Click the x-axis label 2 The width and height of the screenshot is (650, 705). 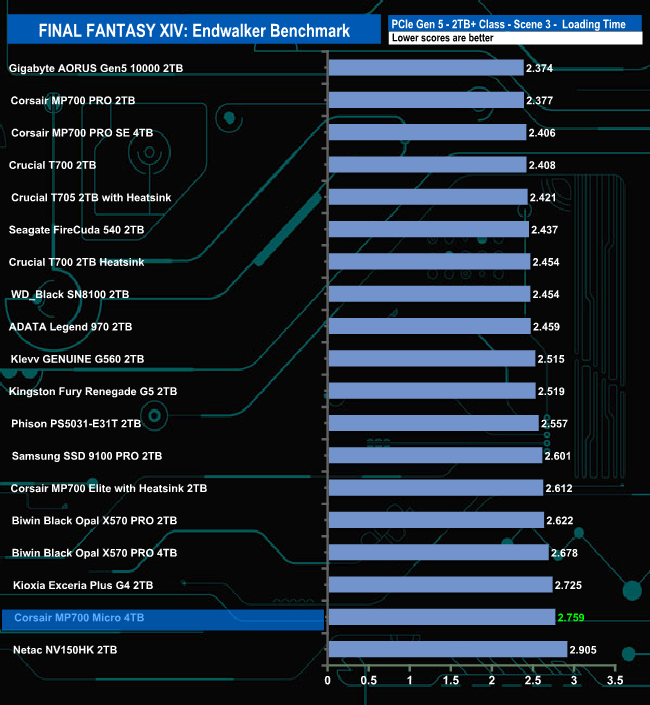point(492,681)
